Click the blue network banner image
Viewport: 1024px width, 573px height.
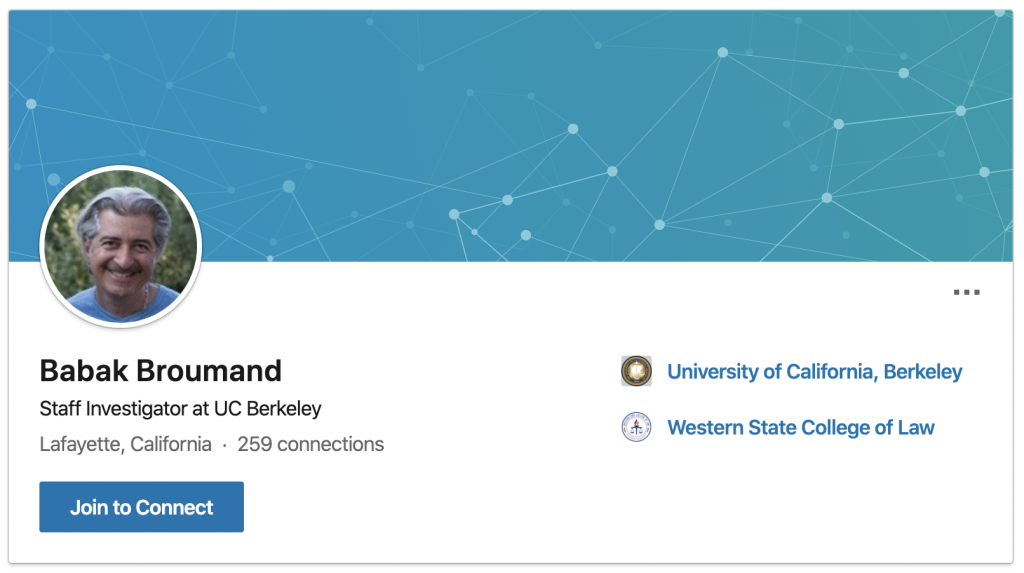pyautogui.click(x=600, y=130)
